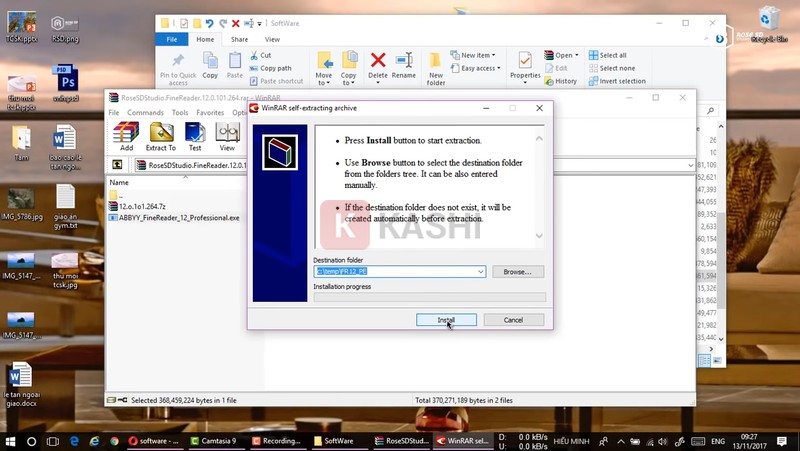The image size is (800, 451).
Task: Click Select none in Explorer ribbon
Action: point(612,68)
